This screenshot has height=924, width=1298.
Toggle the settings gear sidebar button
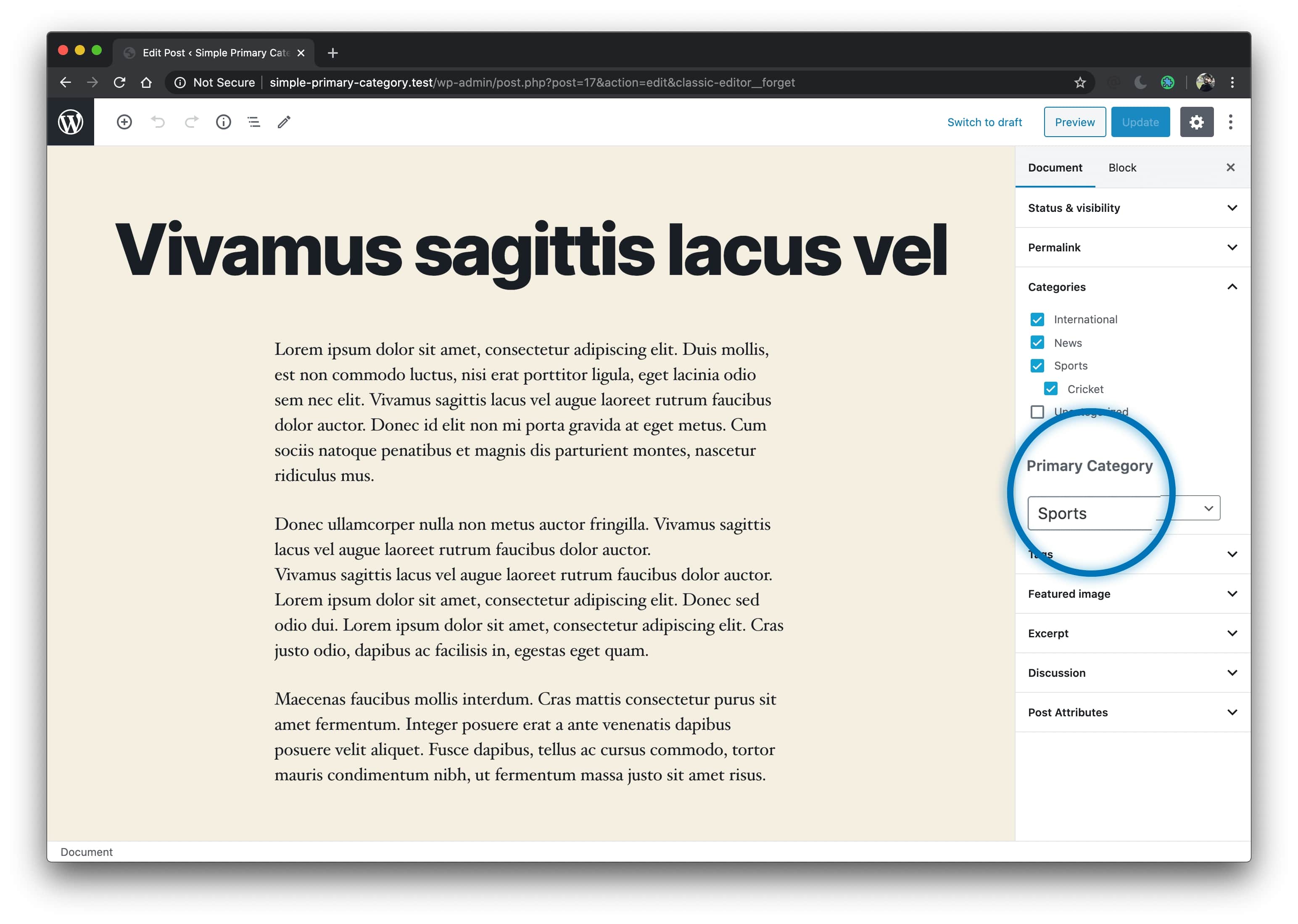1196,122
